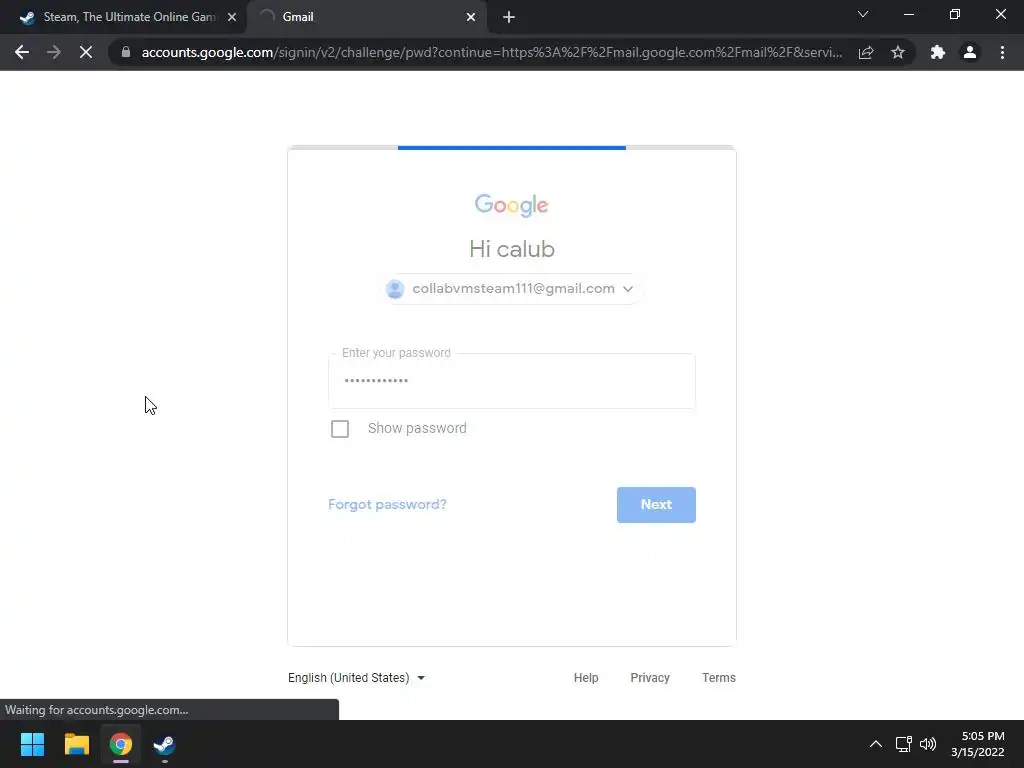Click the Google logo
Screen dimensions: 1024x768
(511, 204)
